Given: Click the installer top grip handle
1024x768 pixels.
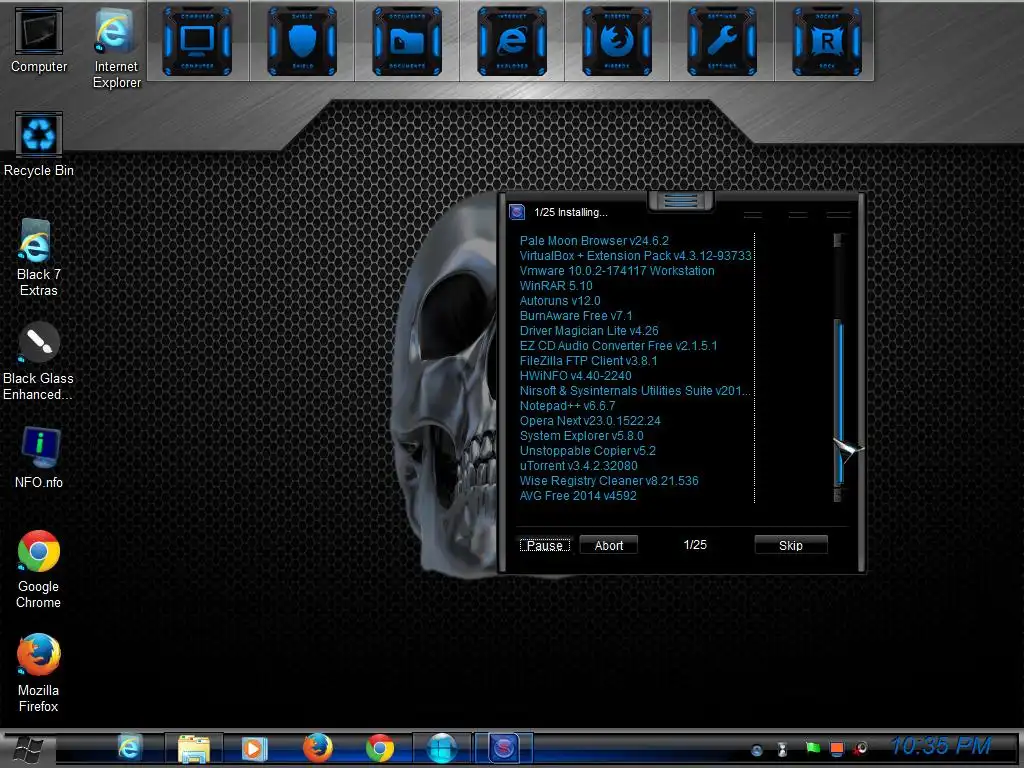Looking at the screenshot, I should point(680,200).
